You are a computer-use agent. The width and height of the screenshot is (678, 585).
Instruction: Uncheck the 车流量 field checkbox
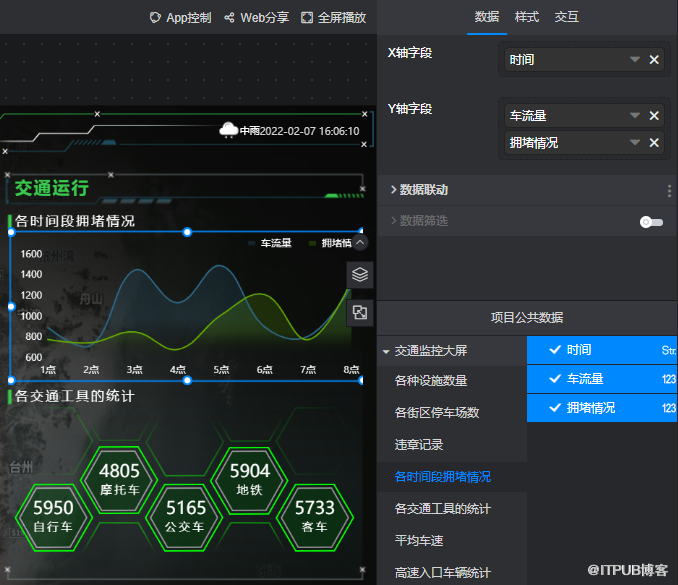[555, 379]
